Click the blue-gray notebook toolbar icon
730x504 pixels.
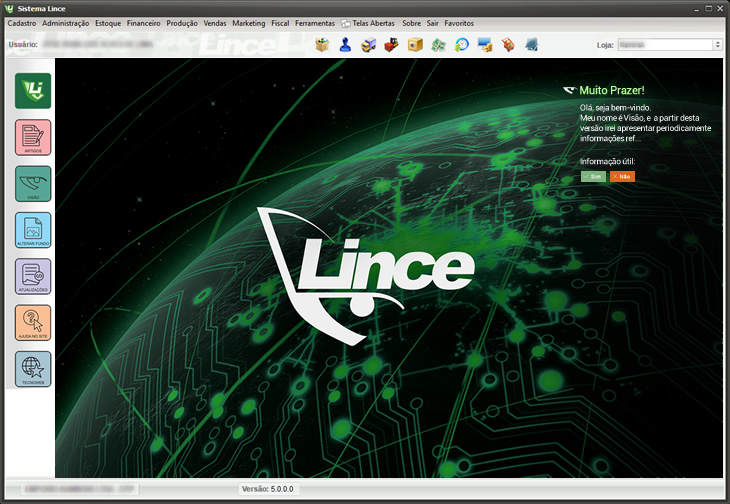point(531,45)
